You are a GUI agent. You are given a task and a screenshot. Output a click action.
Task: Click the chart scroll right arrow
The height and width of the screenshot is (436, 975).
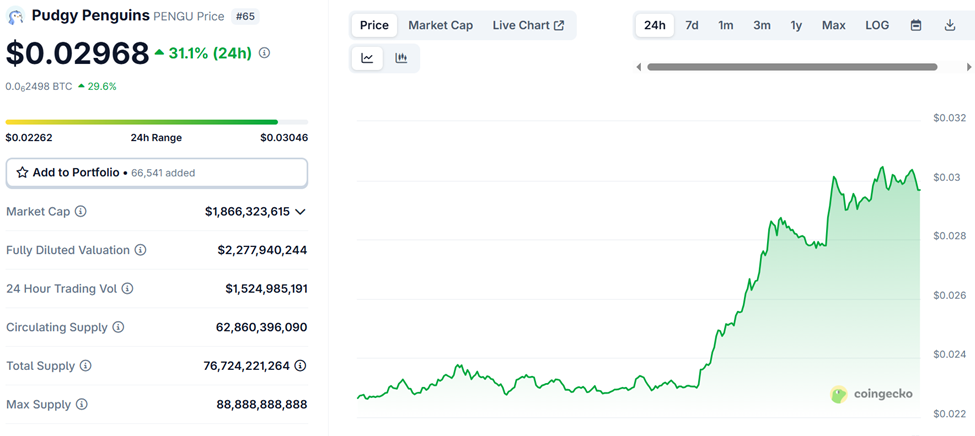[968, 67]
